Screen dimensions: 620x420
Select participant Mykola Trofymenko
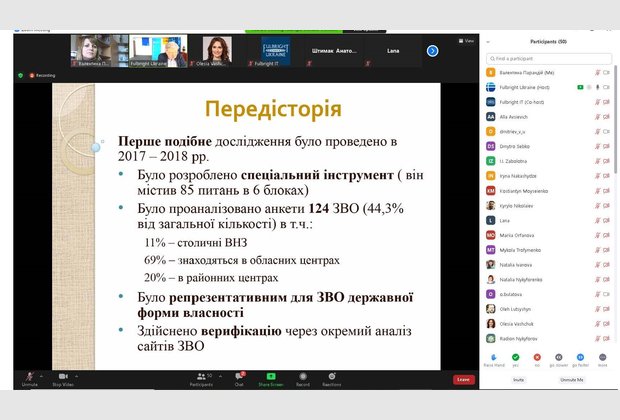[x=548, y=250]
